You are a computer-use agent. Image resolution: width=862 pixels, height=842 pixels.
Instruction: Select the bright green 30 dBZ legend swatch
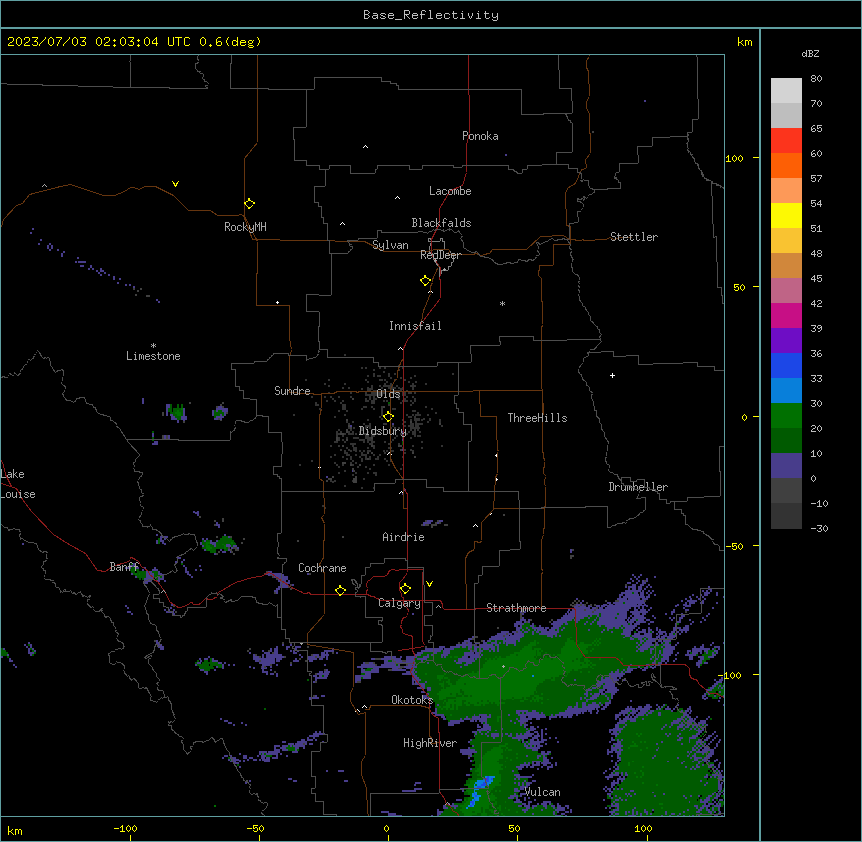click(x=786, y=416)
